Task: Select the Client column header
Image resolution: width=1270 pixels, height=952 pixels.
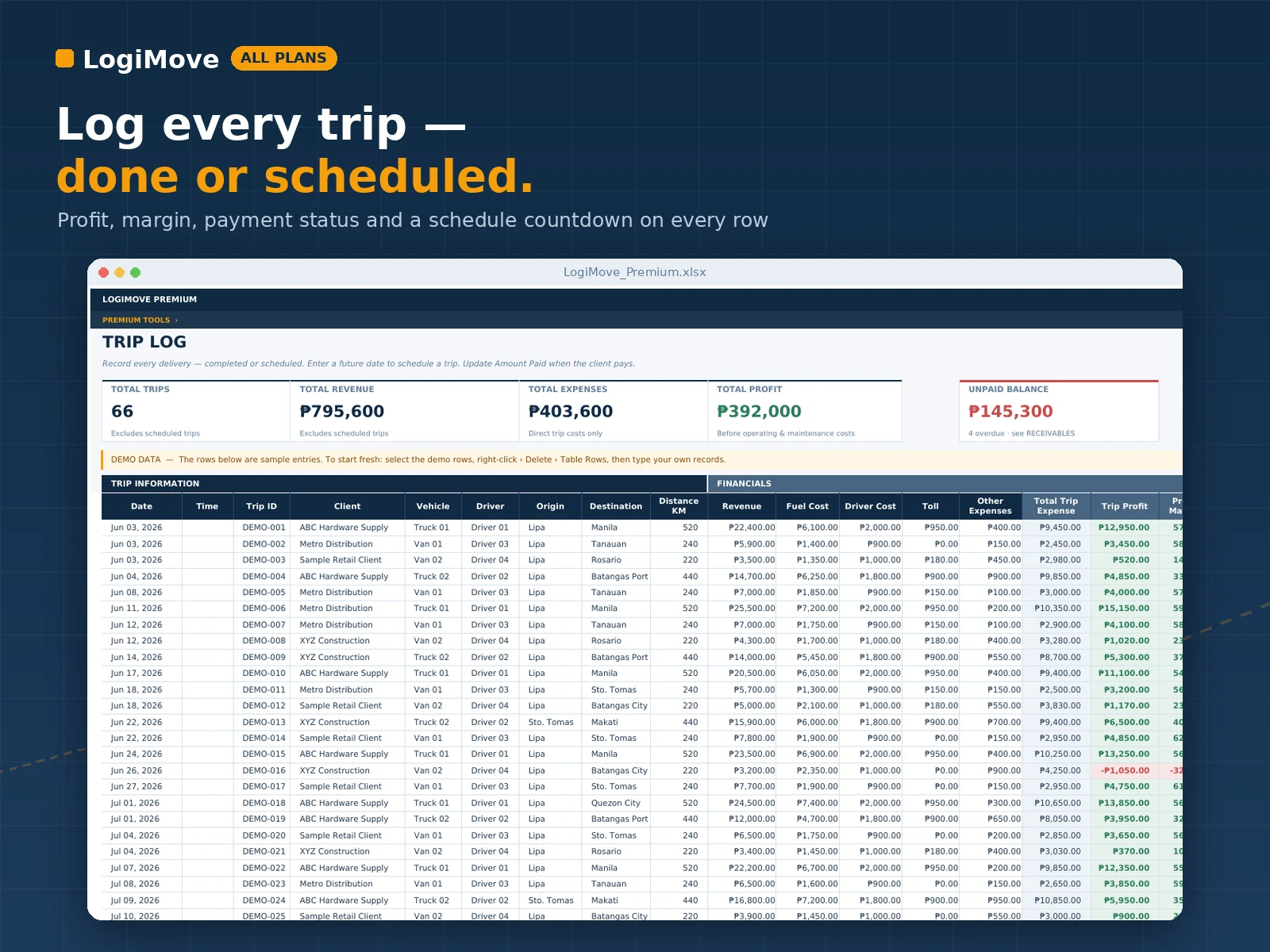Action: click(x=347, y=506)
